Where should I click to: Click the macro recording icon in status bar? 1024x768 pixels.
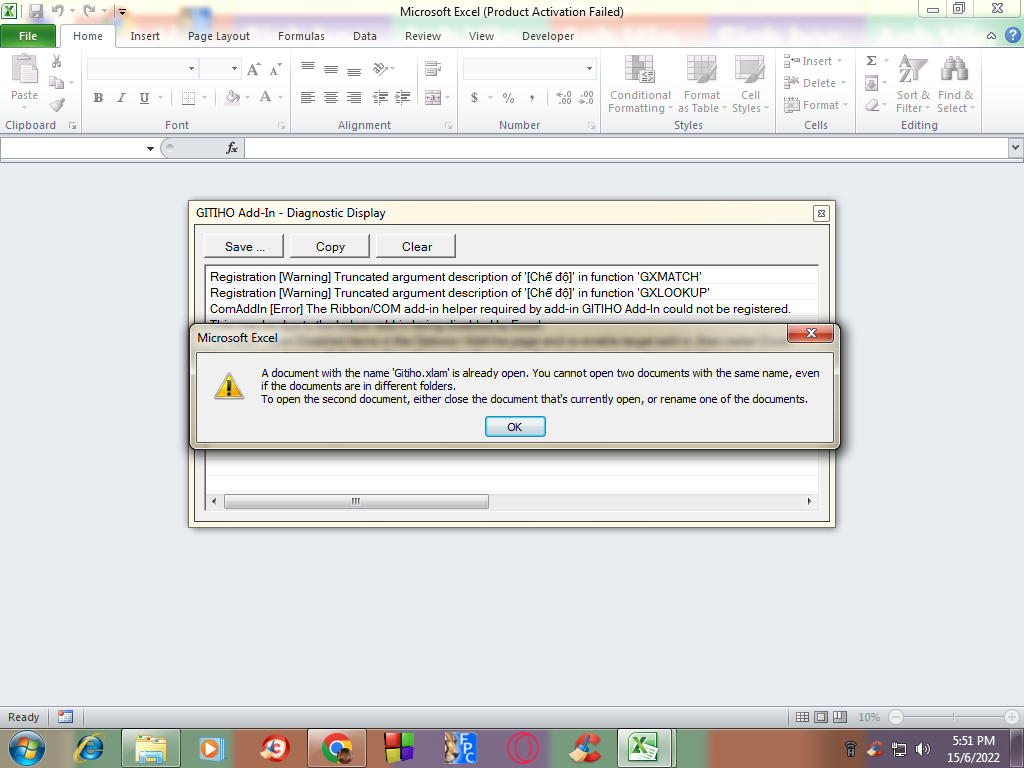65,716
